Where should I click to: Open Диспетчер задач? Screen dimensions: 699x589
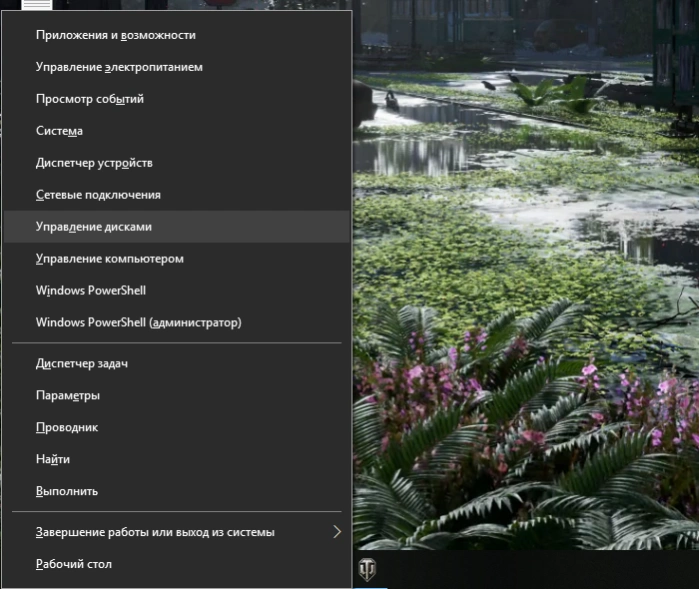[177, 364]
